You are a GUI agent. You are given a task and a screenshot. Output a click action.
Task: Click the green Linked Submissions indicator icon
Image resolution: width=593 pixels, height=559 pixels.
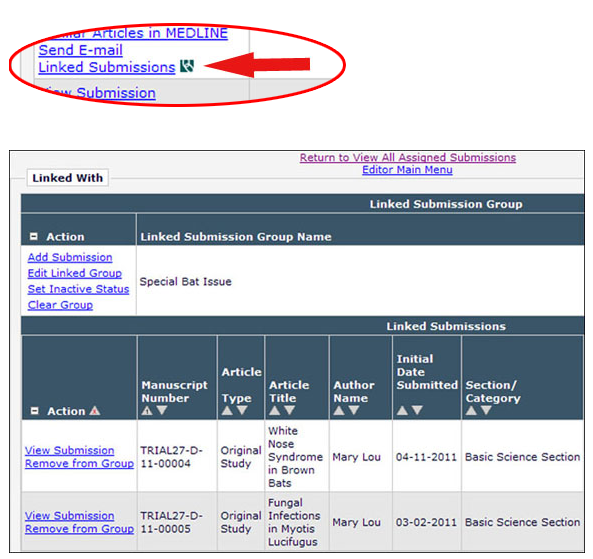(x=186, y=66)
